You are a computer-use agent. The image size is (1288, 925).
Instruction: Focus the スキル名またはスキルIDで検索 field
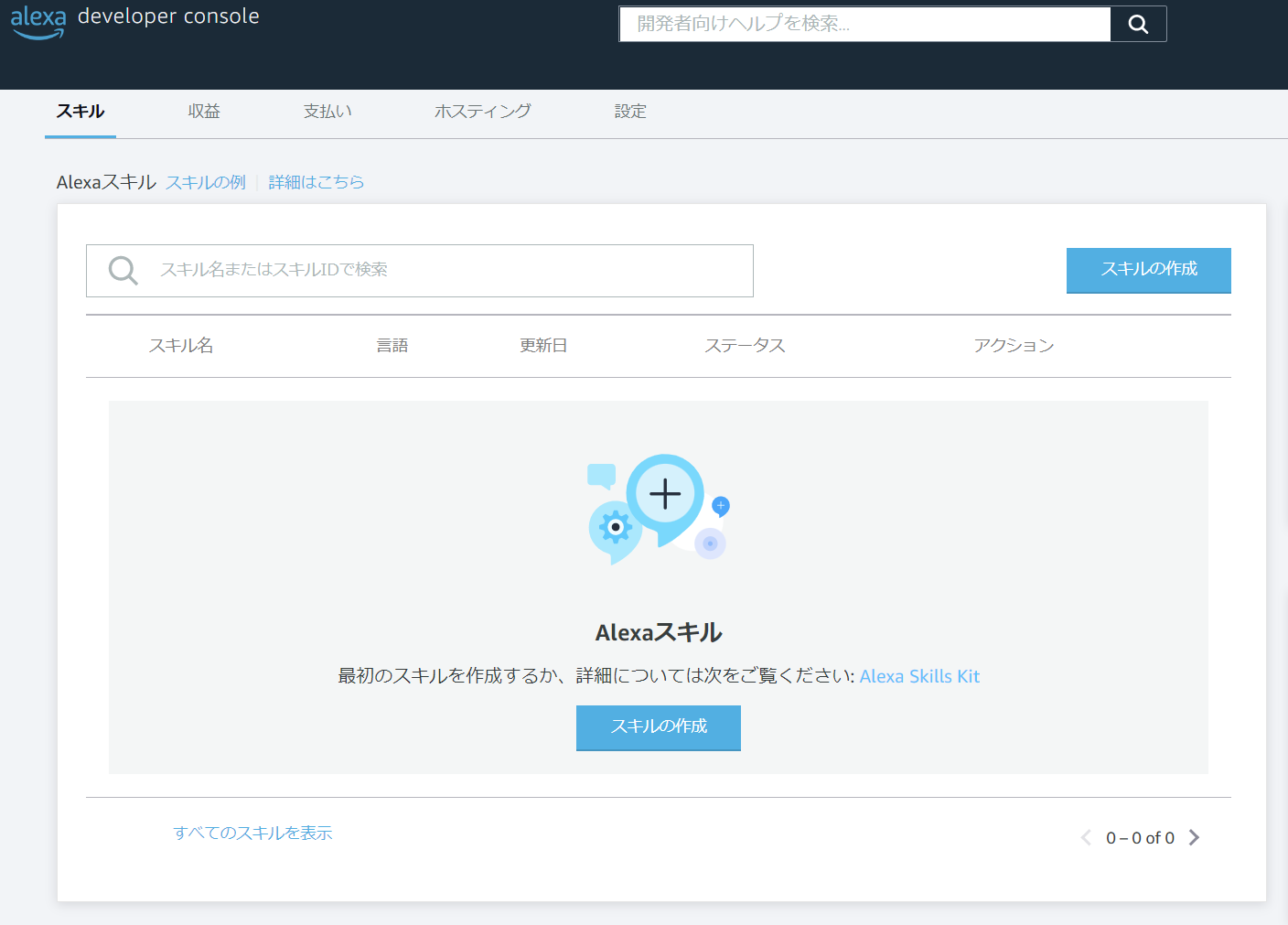pos(420,270)
